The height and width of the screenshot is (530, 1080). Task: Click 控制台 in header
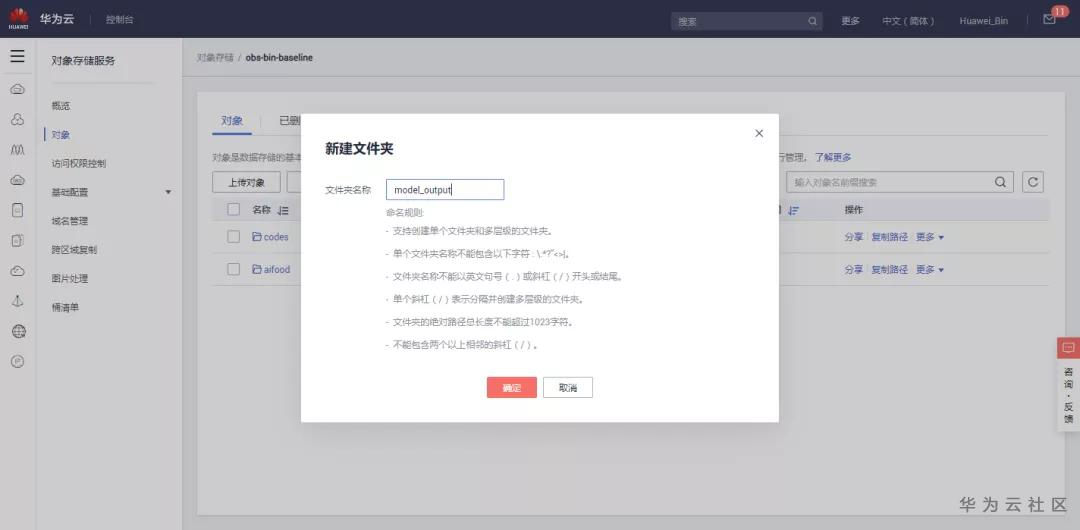(119, 19)
